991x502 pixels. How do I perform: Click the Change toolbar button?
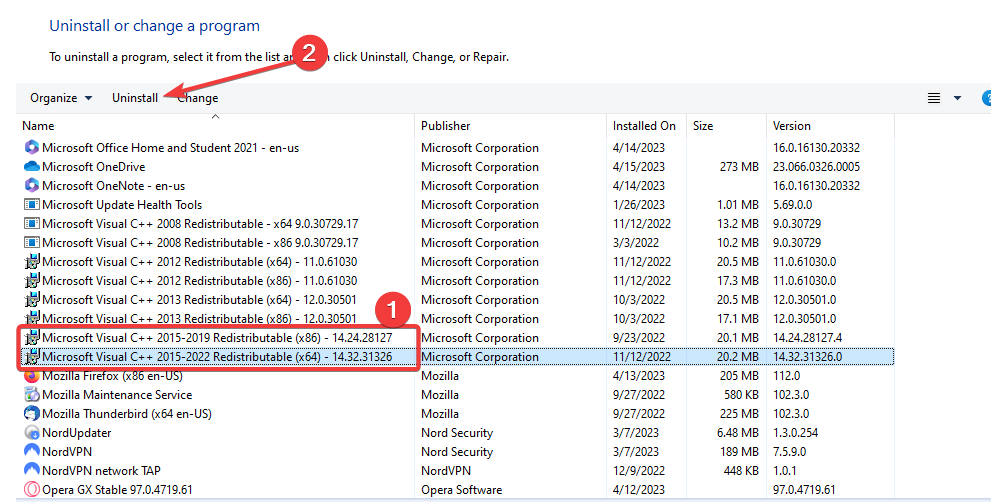point(198,98)
